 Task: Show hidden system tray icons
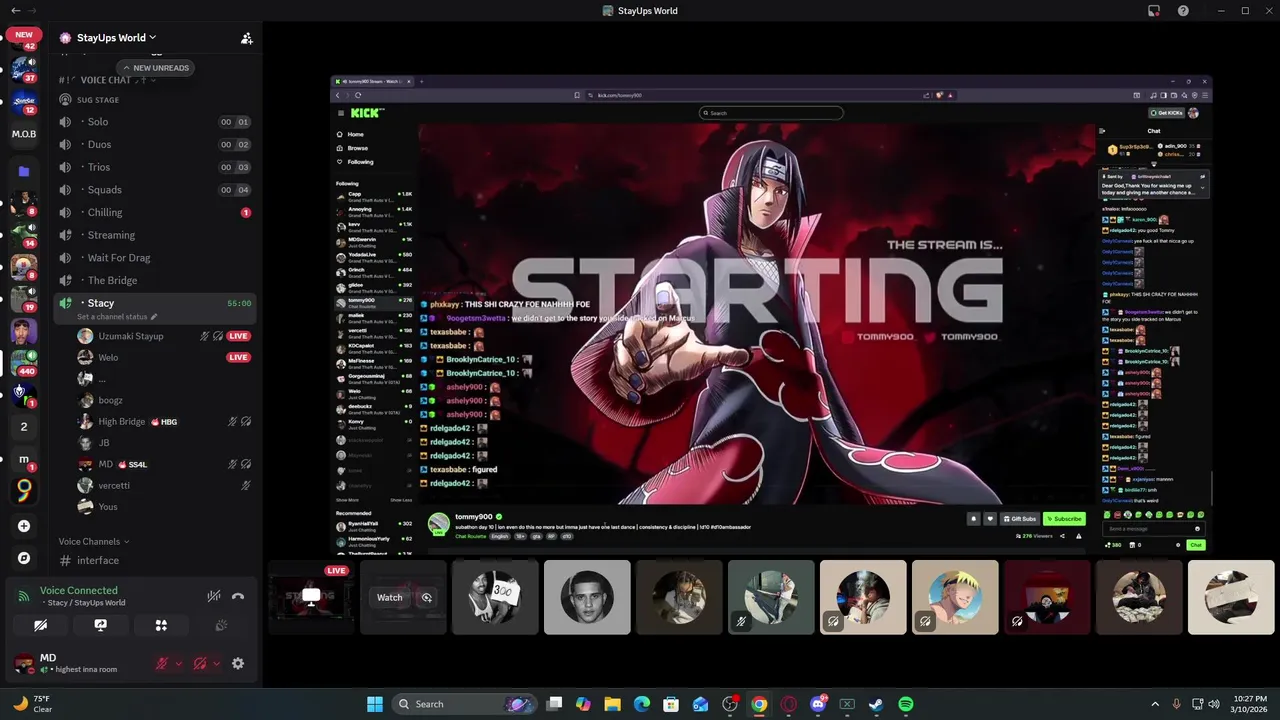pos(1154,704)
